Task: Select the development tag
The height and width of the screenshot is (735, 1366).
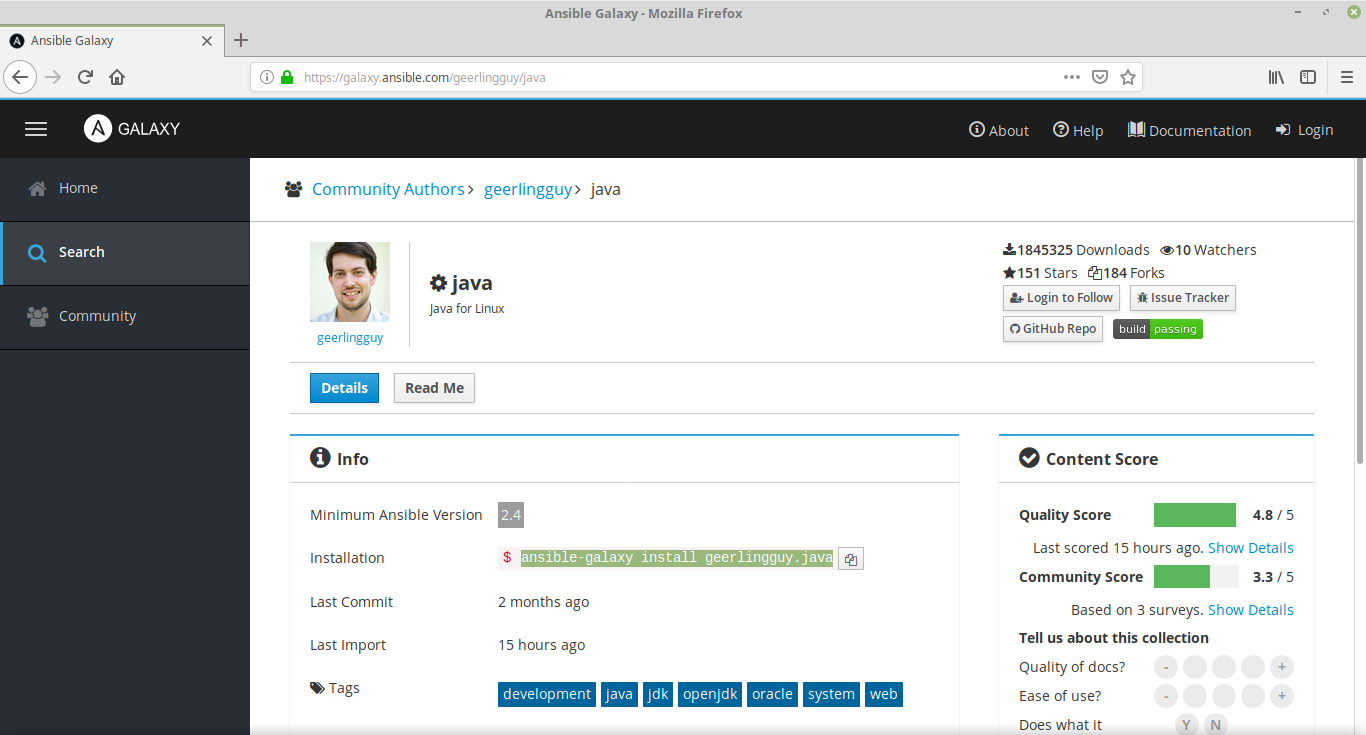Action: click(x=547, y=694)
